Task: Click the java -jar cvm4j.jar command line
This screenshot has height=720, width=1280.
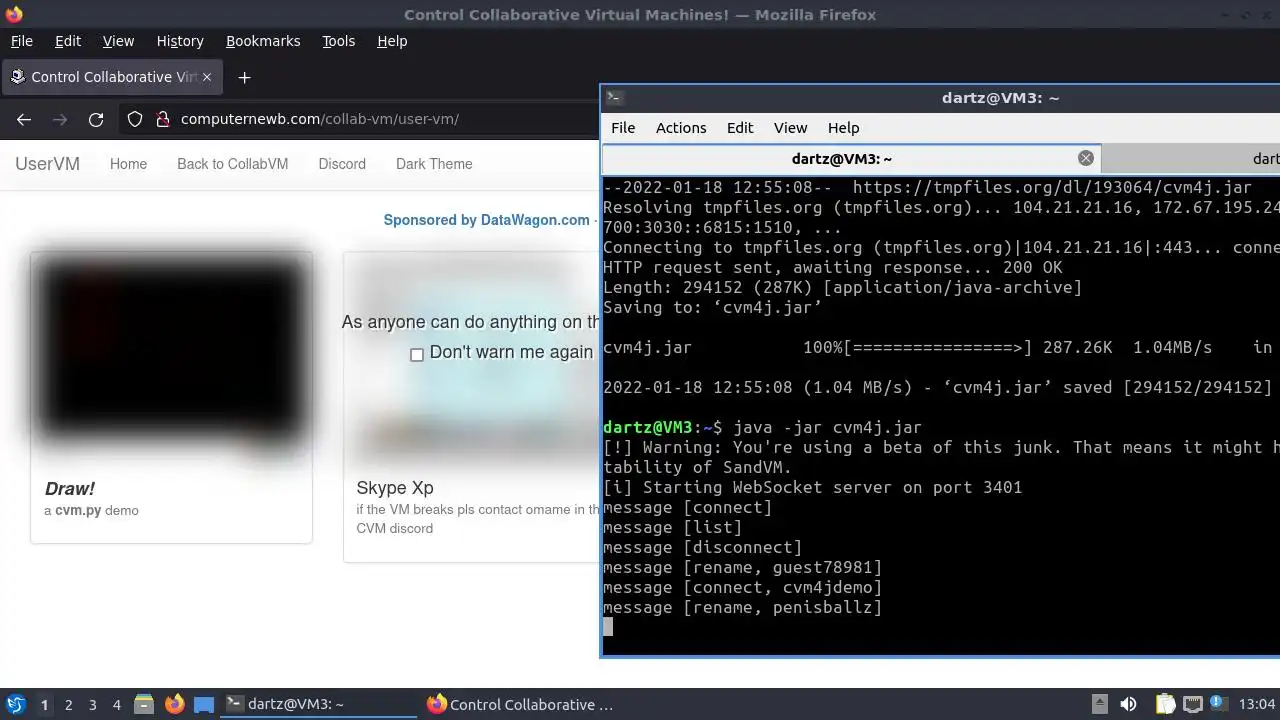Action: (762, 427)
